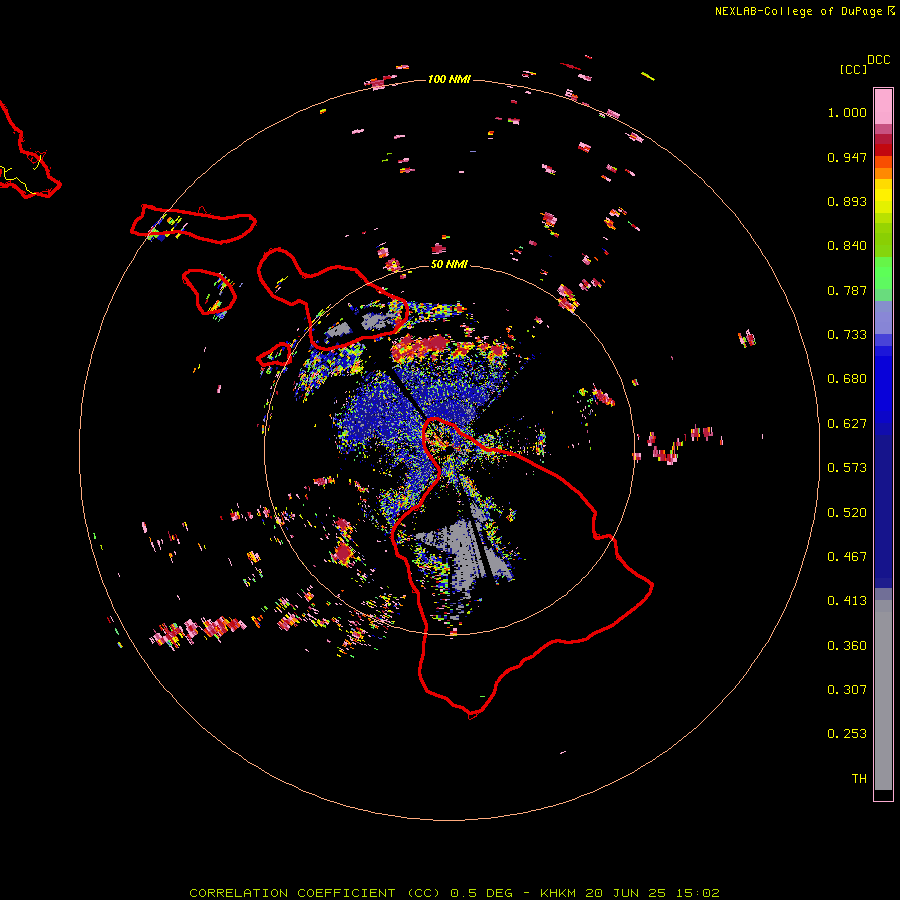Image resolution: width=900 pixels, height=900 pixels.
Task: Click the CORRELATION COEFFICIENT (CC) caption text
Action: [315, 893]
